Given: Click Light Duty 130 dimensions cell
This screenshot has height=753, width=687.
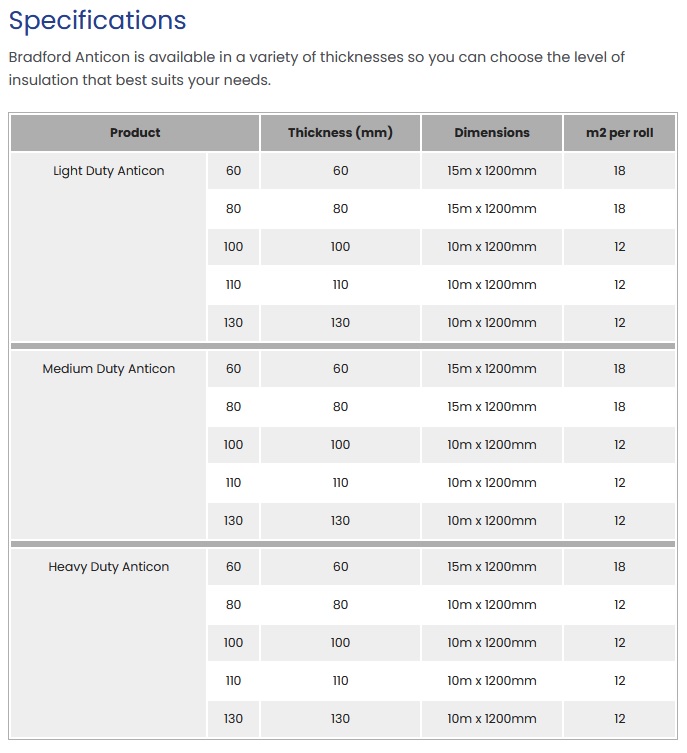Looking at the screenshot, I should 492,323.
